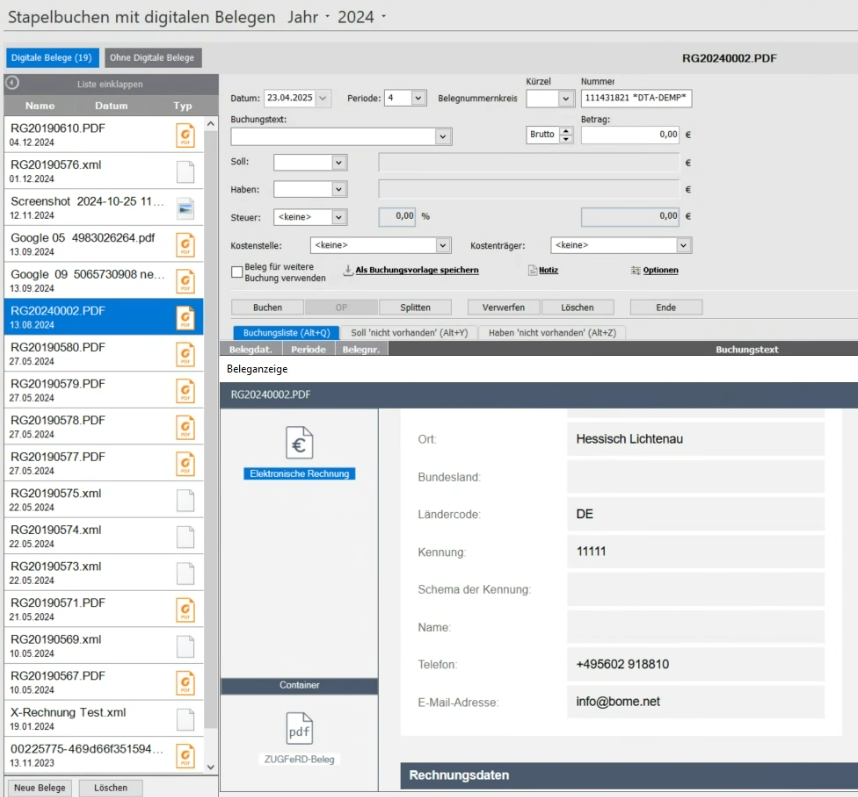This screenshot has width=858, height=797.
Task: Click the Container section header
Action: point(299,685)
